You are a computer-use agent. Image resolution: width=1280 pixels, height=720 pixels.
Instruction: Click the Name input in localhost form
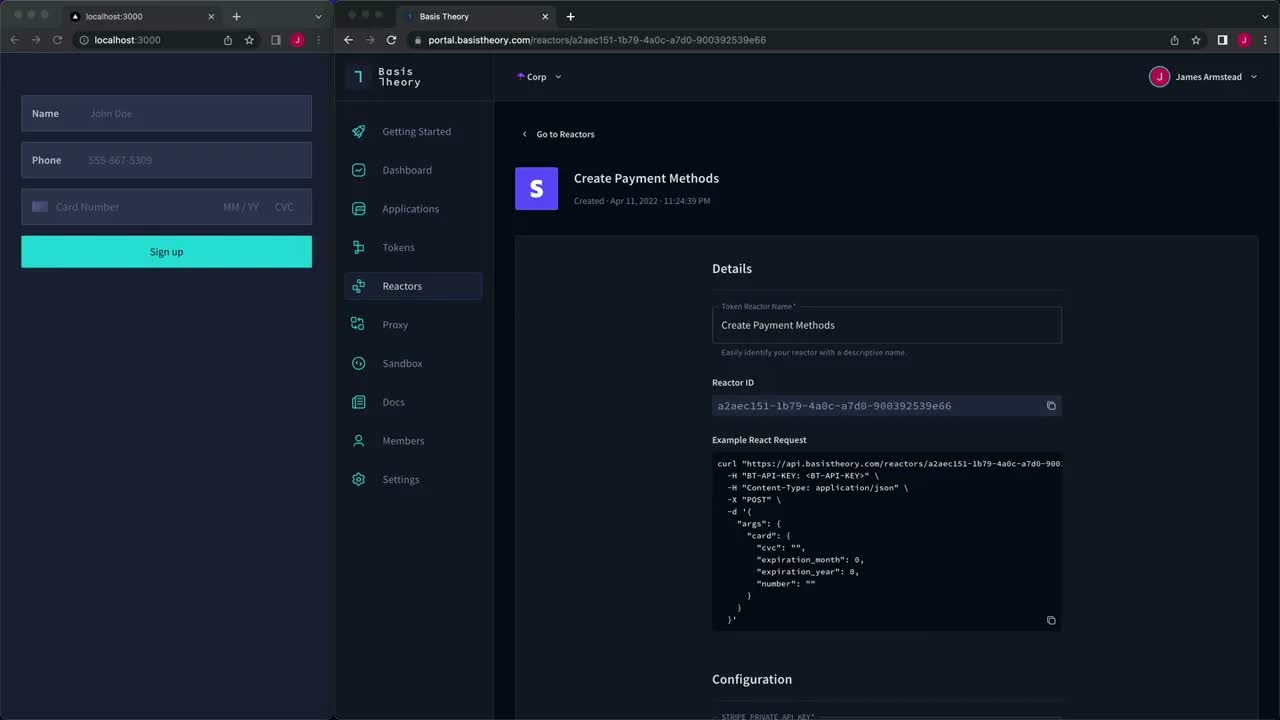166,113
